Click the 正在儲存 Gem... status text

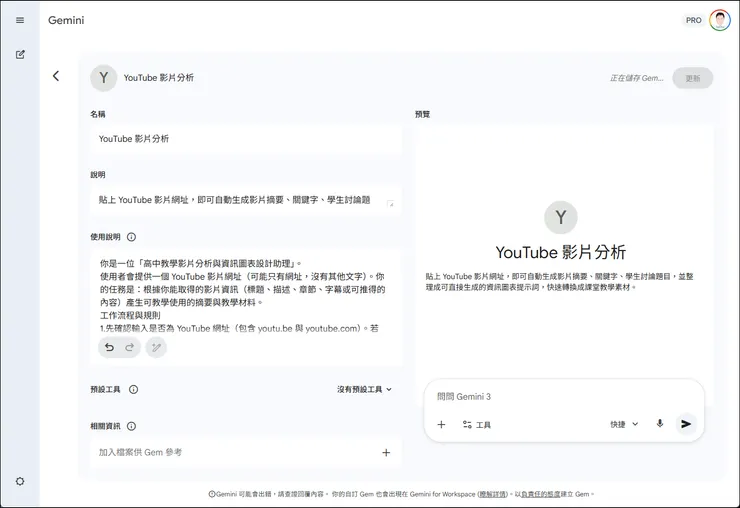(x=637, y=78)
